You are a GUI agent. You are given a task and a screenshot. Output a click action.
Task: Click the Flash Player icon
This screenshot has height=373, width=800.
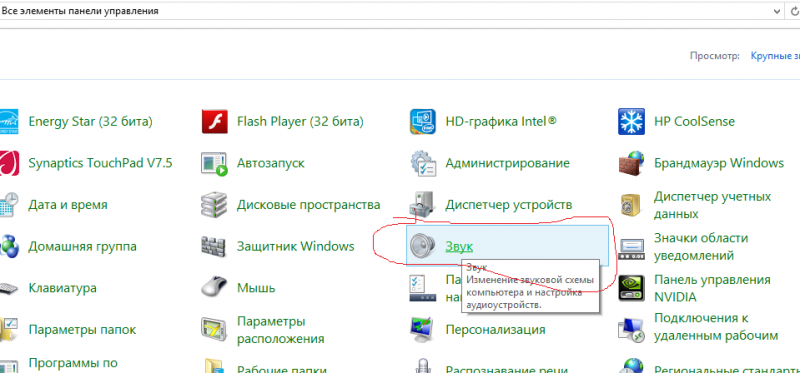coord(214,121)
